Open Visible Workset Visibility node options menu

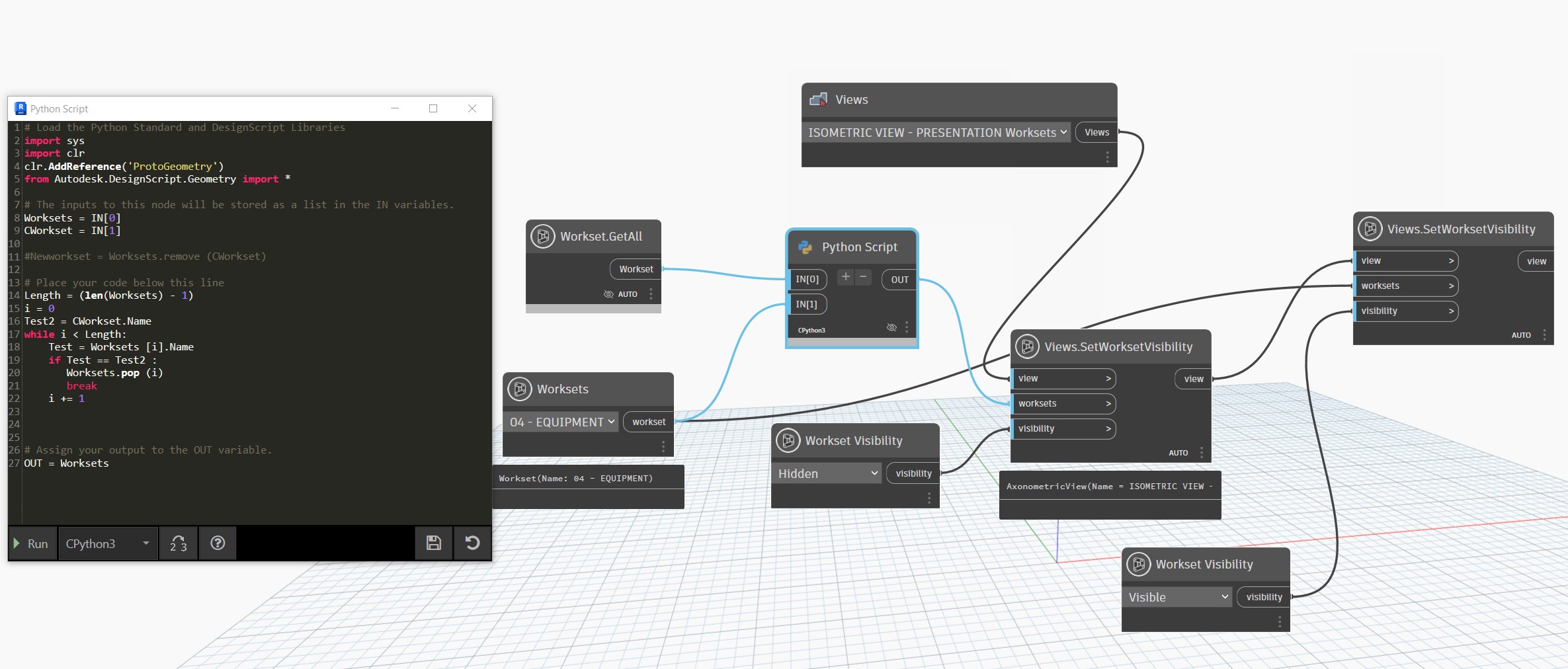[x=1280, y=622]
